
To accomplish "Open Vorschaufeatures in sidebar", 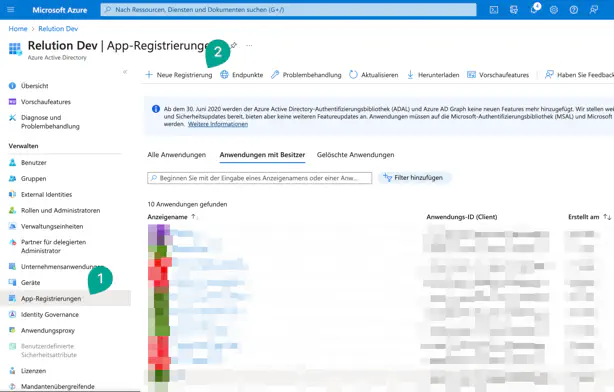I will [40, 102].
